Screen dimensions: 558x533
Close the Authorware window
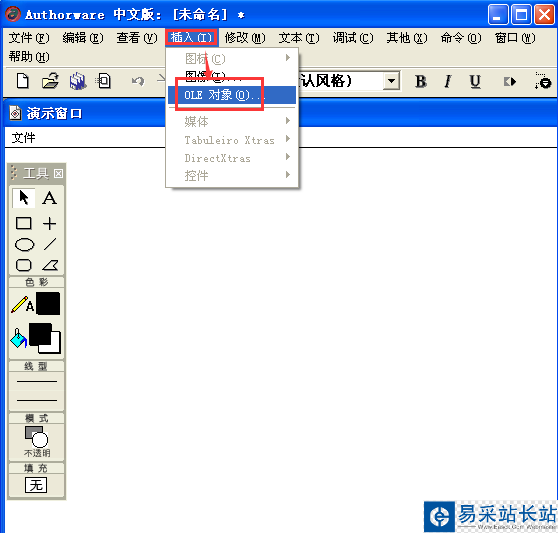point(544,15)
